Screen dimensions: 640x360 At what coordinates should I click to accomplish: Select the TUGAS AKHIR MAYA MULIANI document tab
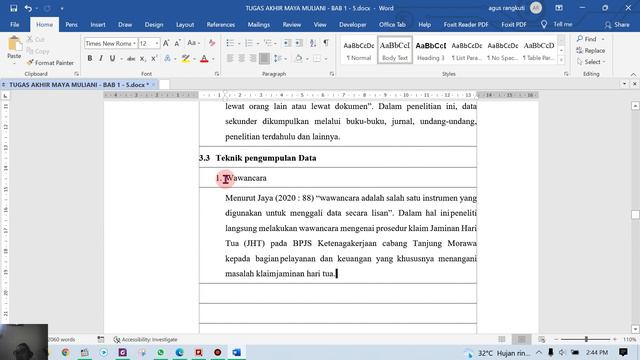tap(79, 84)
